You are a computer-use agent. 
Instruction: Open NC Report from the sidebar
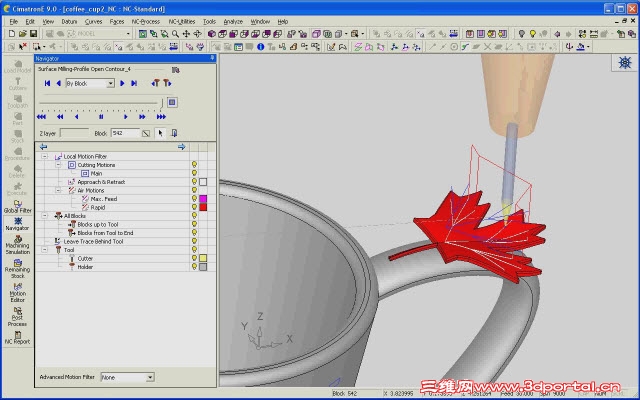click(18, 338)
